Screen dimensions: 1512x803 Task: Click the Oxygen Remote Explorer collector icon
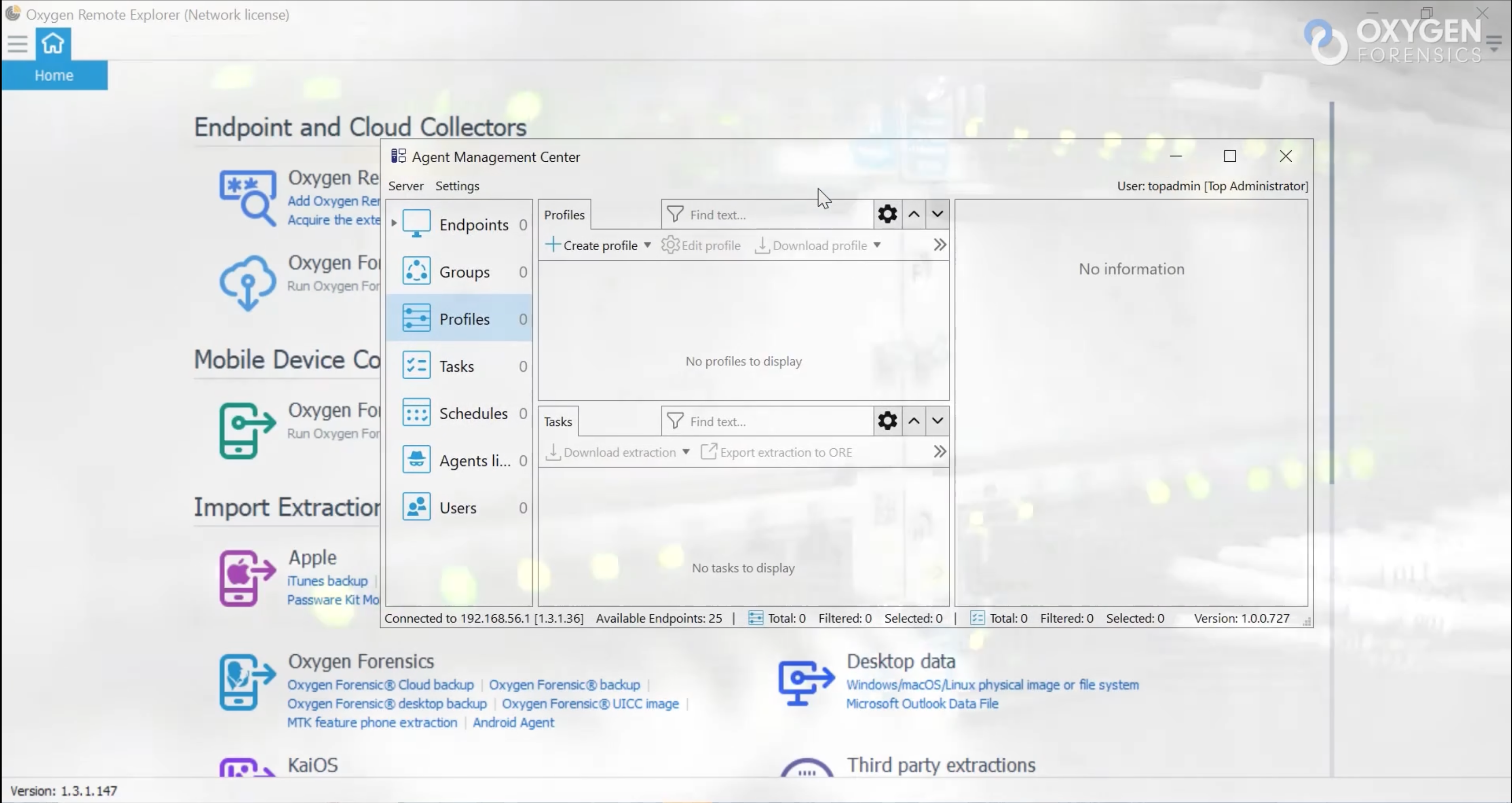coord(248,198)
